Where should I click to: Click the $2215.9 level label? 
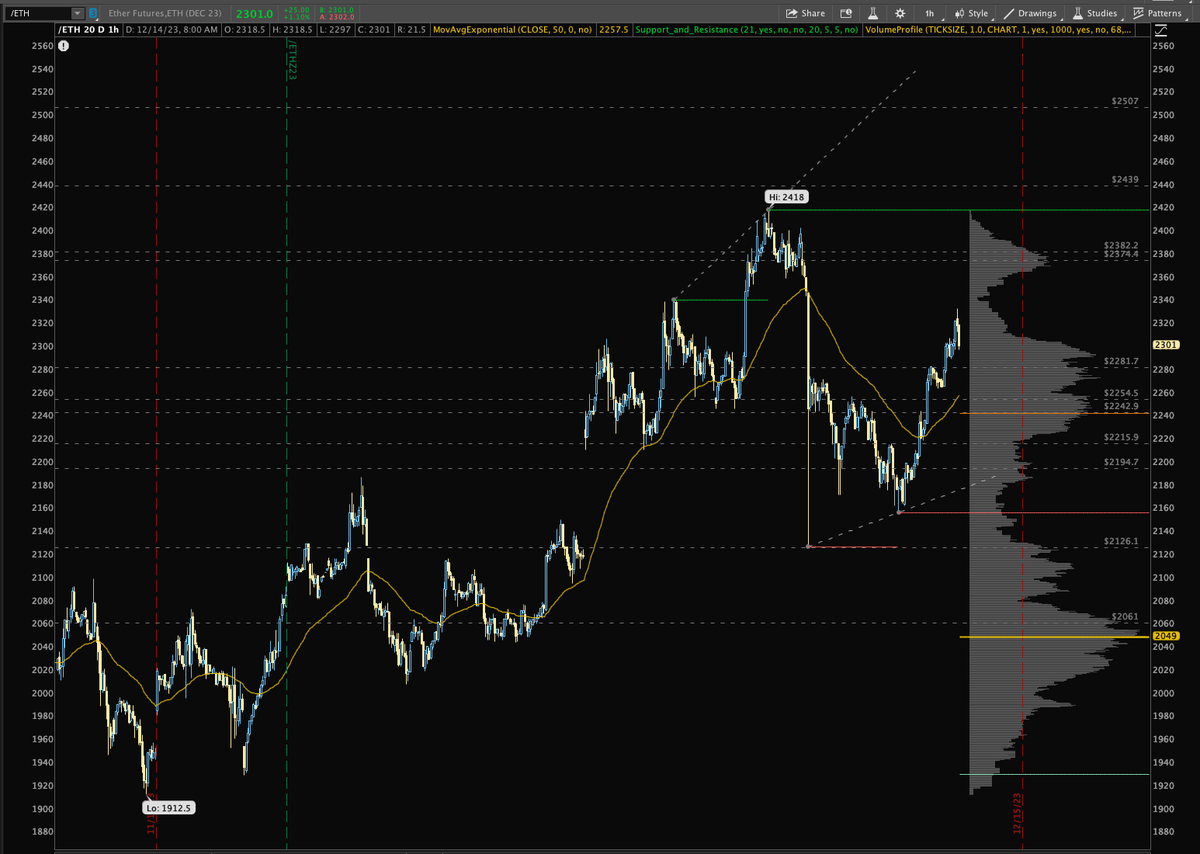pyautogui.click(x=1121, y=438)
